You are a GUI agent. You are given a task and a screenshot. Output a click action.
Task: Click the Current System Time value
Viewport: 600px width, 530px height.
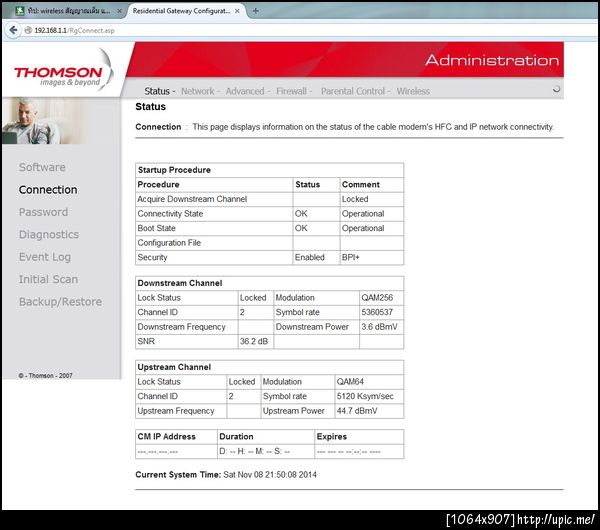[270, 475]
